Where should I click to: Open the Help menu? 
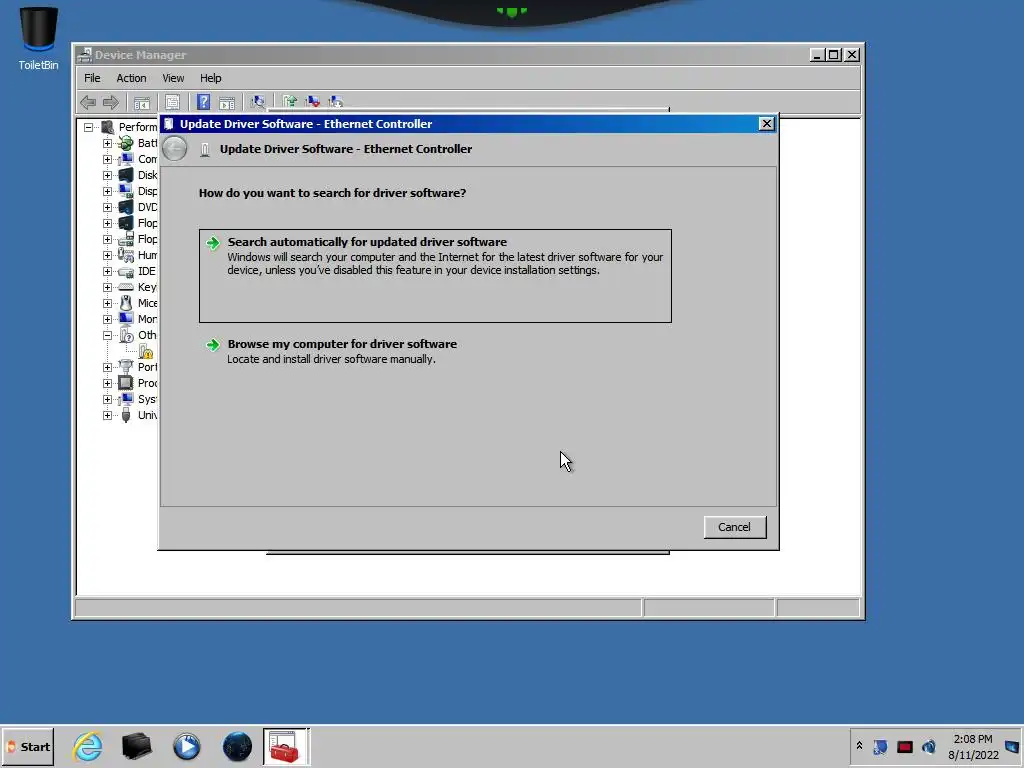(x=210, y=78)
